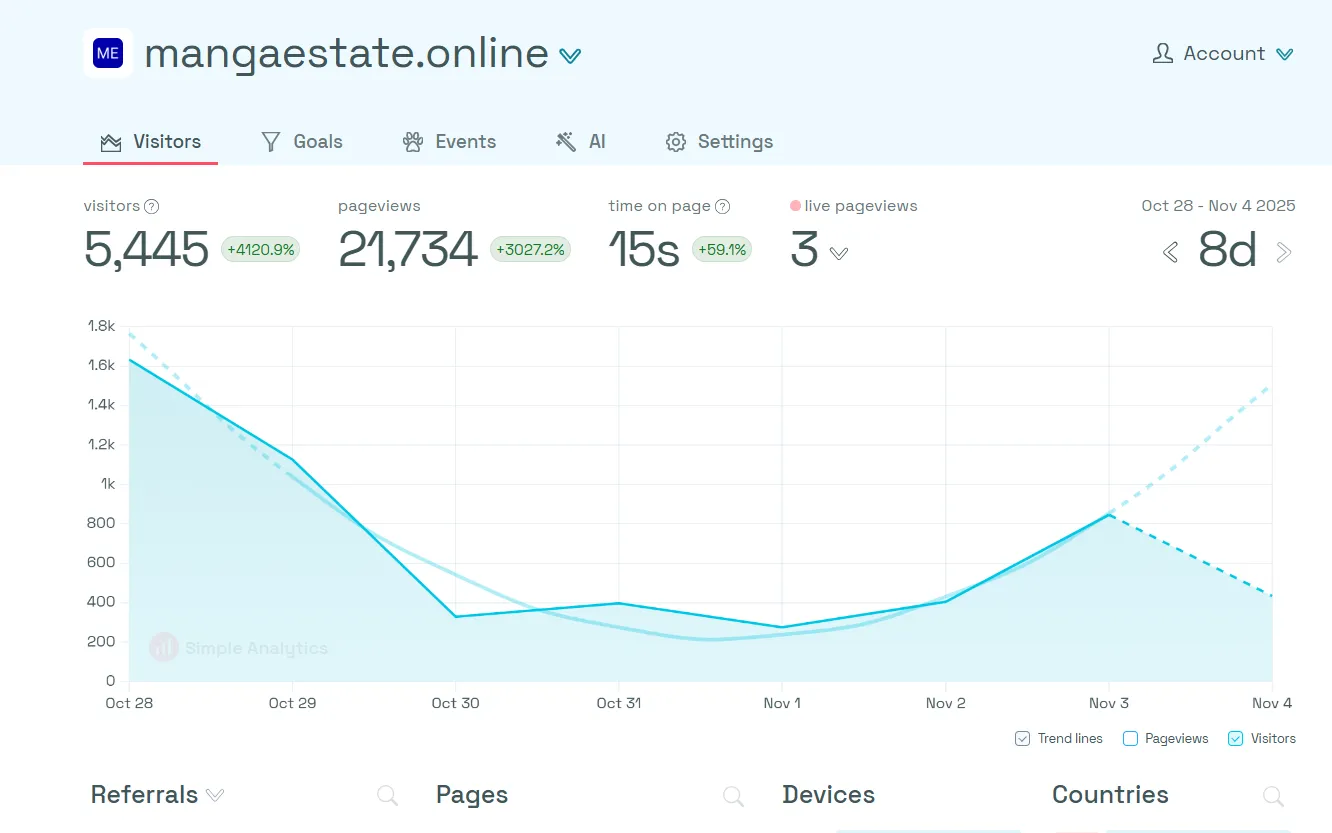Expand the live pageviews dropdown
The image size is (1332, 833).
tap(838, 253)
